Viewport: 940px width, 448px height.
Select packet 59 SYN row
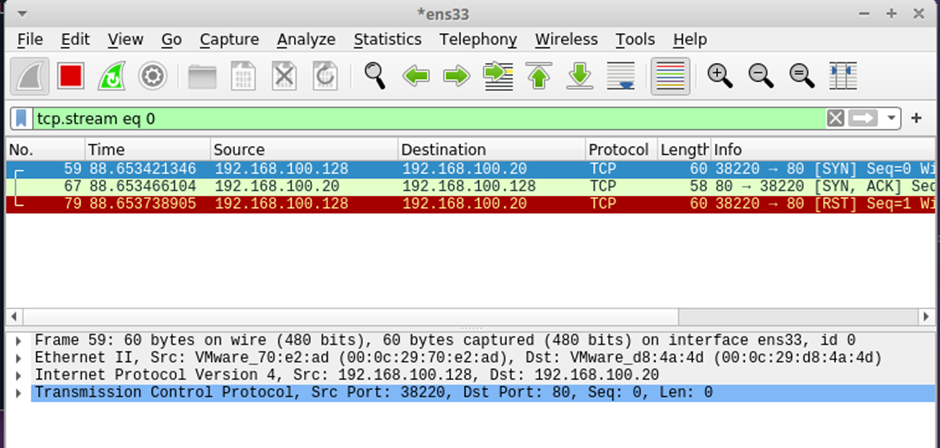click(471, 169)
